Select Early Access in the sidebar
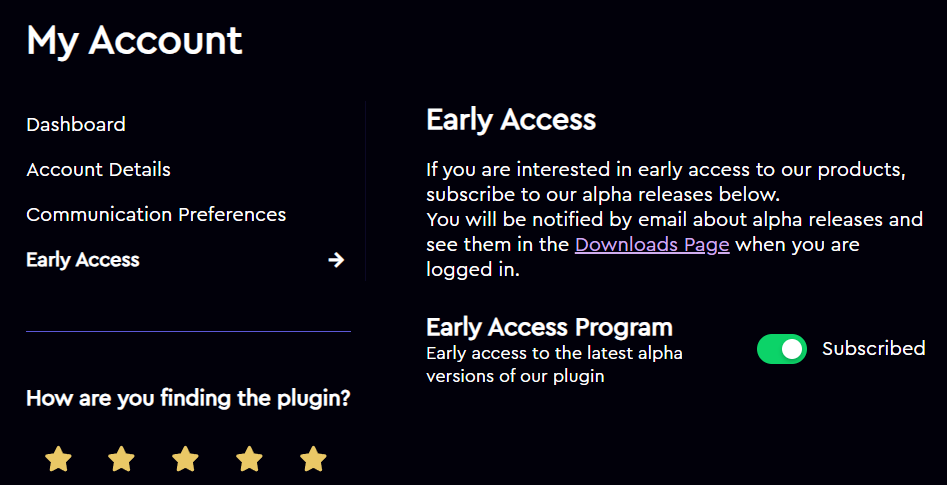The height and width of the screenshot is (485, 947). [x=83, y=260]
